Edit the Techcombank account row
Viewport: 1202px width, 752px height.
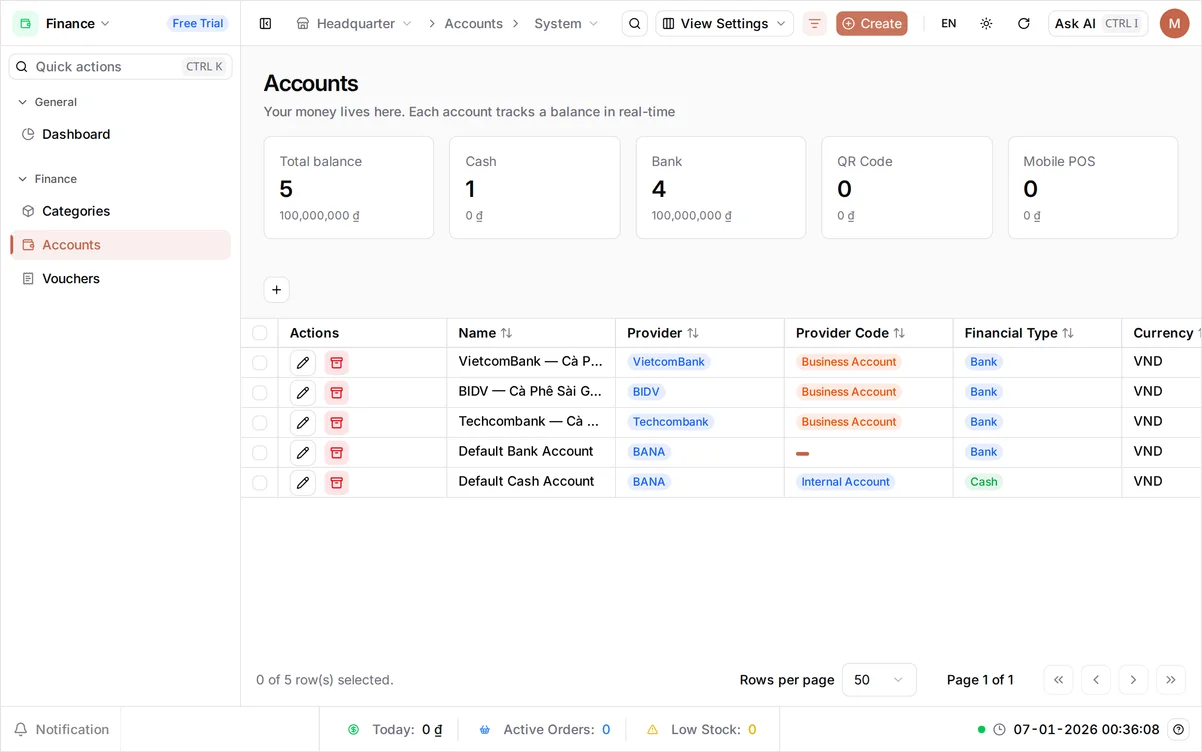coord(303,422)
